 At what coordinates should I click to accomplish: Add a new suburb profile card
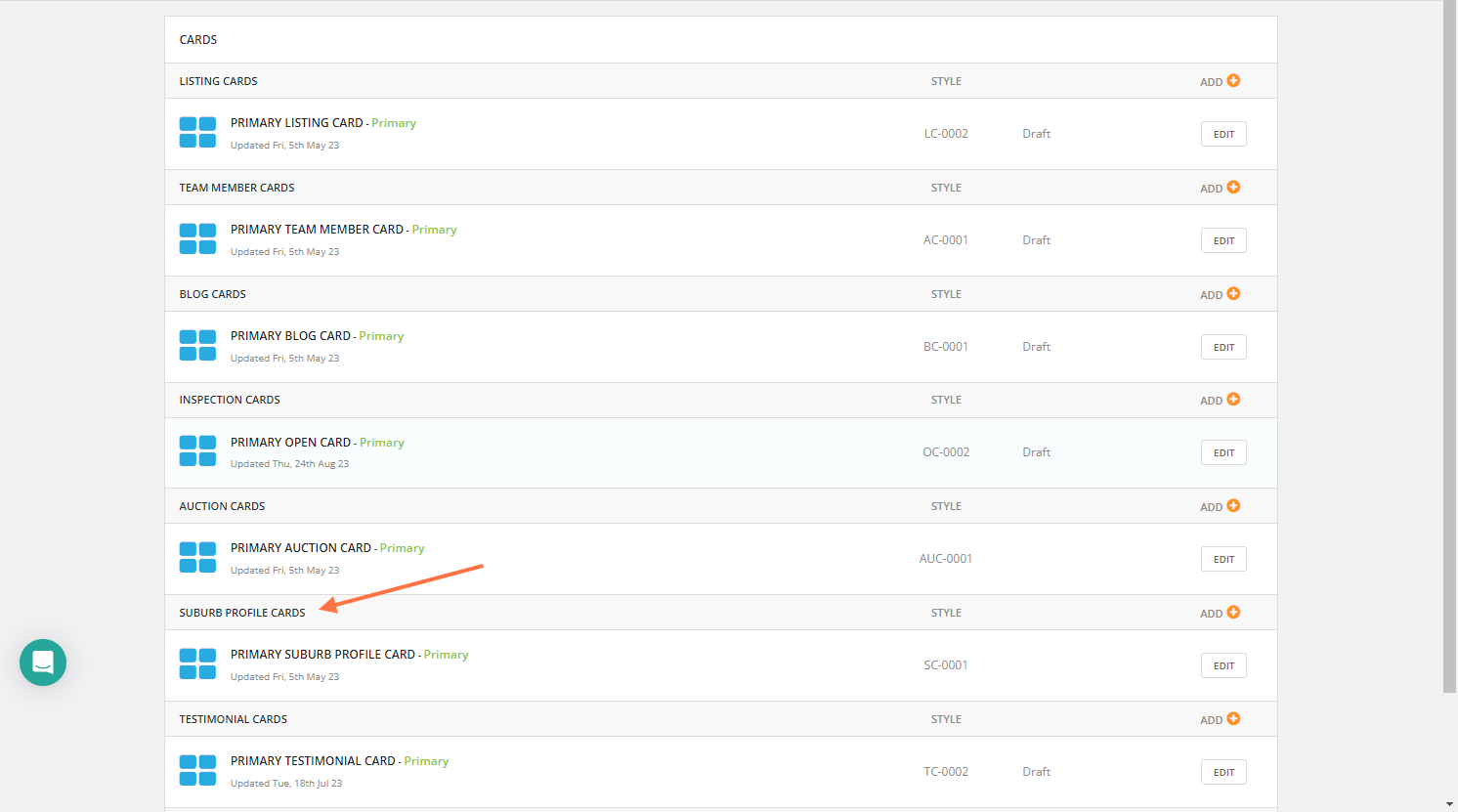click(x=1220, y=613)
